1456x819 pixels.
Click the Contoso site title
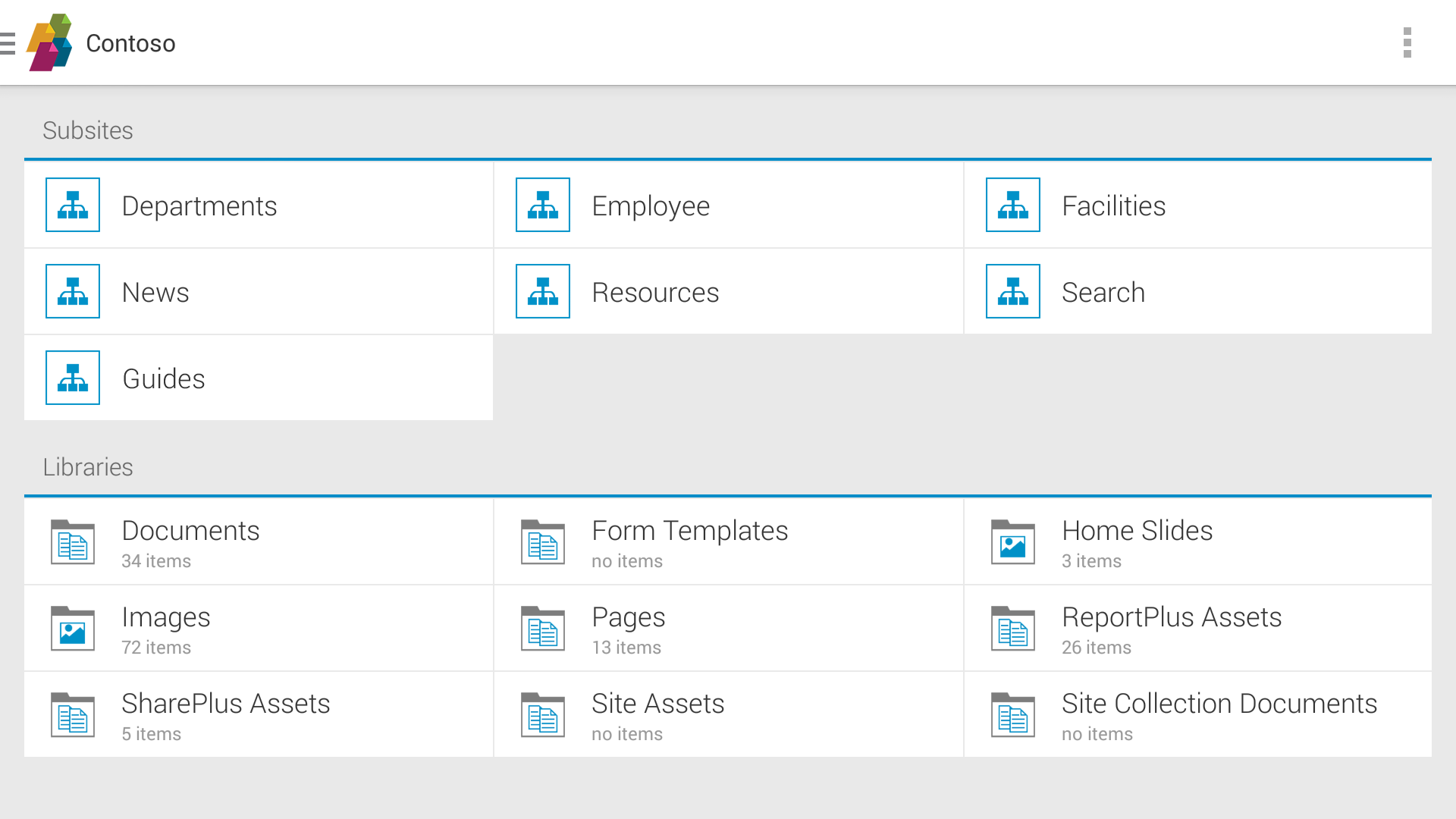coord(130,43)
